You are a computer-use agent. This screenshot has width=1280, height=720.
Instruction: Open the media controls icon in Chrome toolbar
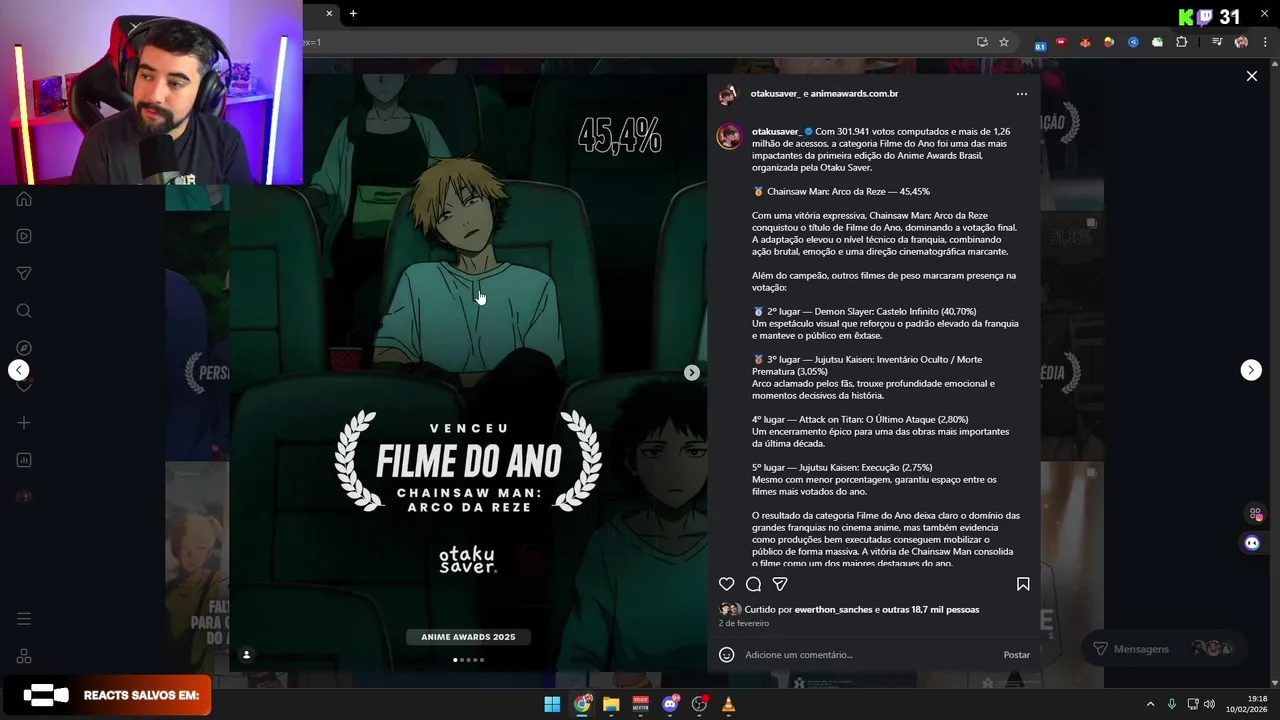[x=1217, y=42]
